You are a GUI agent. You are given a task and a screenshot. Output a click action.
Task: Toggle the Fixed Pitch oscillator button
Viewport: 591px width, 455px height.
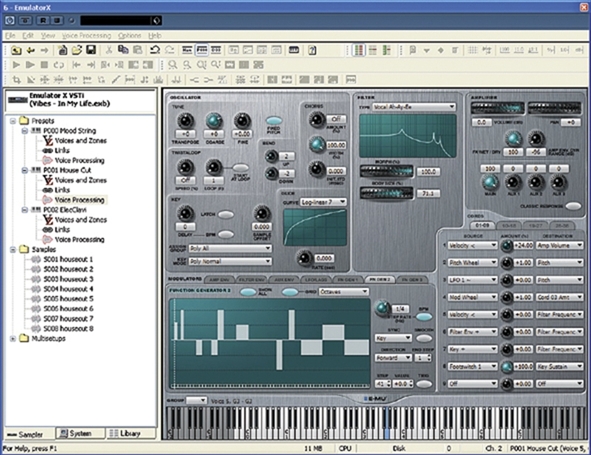274,121
